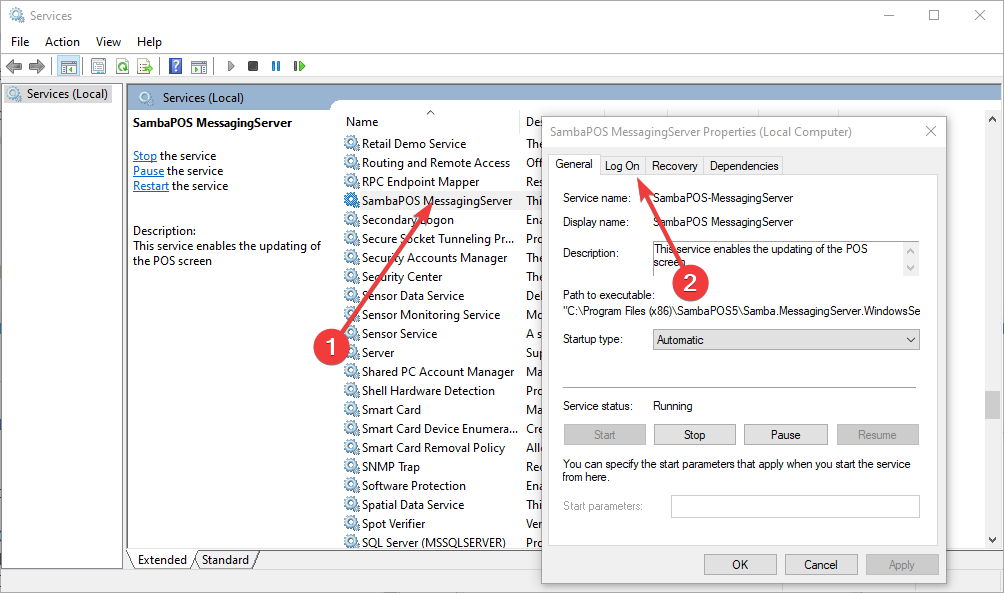Click the Start parameters input field
The image size is (1004, 593).
(795, 506)
